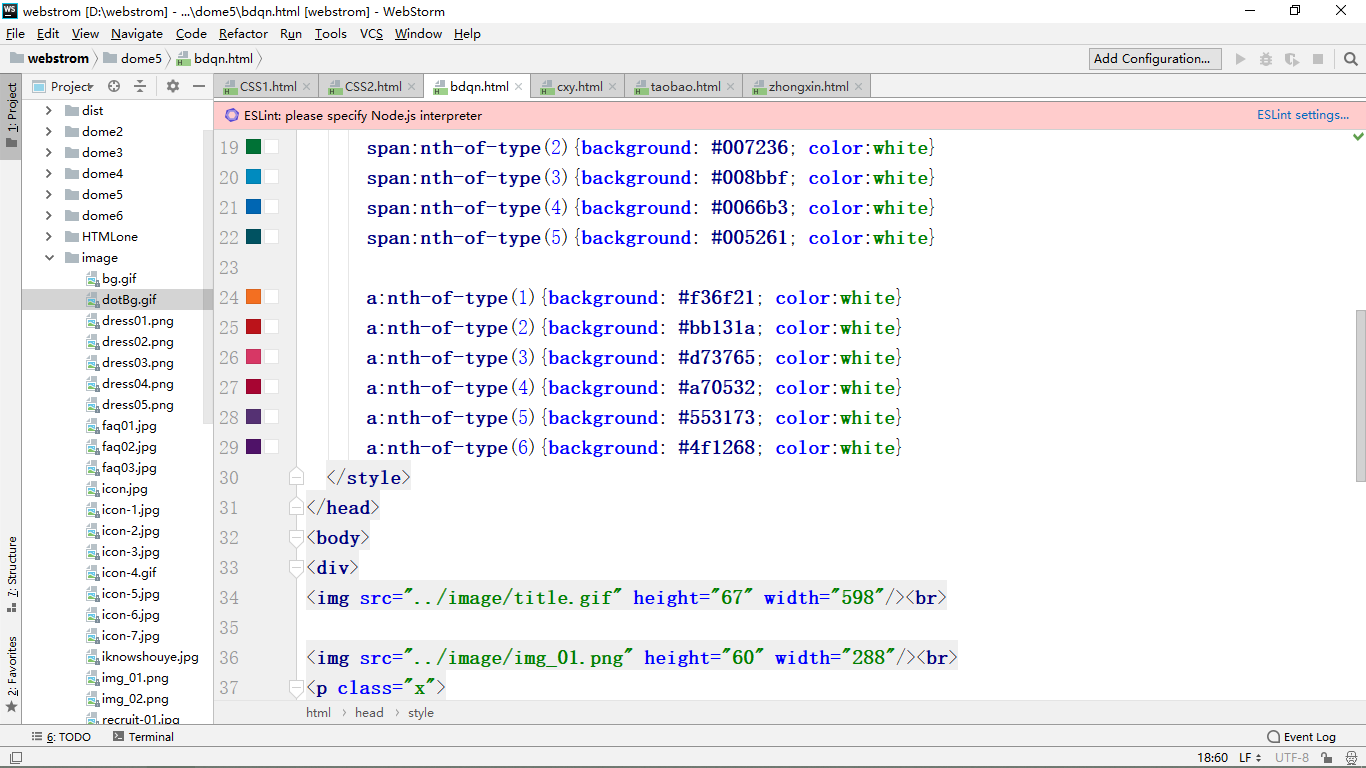Viewport: 1366px width, 768px height.
Task: Click the Debug bug icon
Action: click(1266, 59)
